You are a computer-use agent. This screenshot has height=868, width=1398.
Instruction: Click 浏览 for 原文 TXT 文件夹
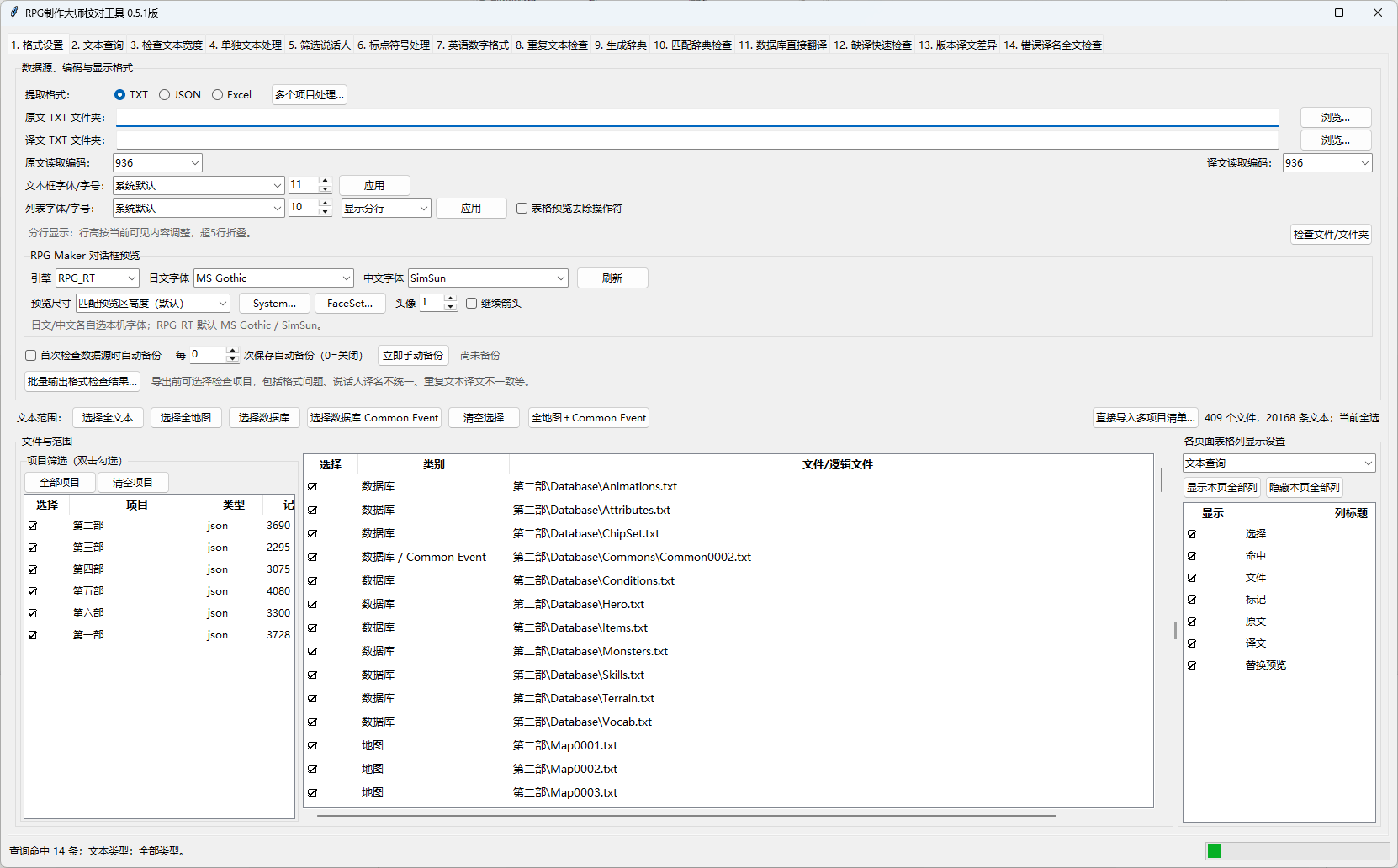coord(1336,118)
